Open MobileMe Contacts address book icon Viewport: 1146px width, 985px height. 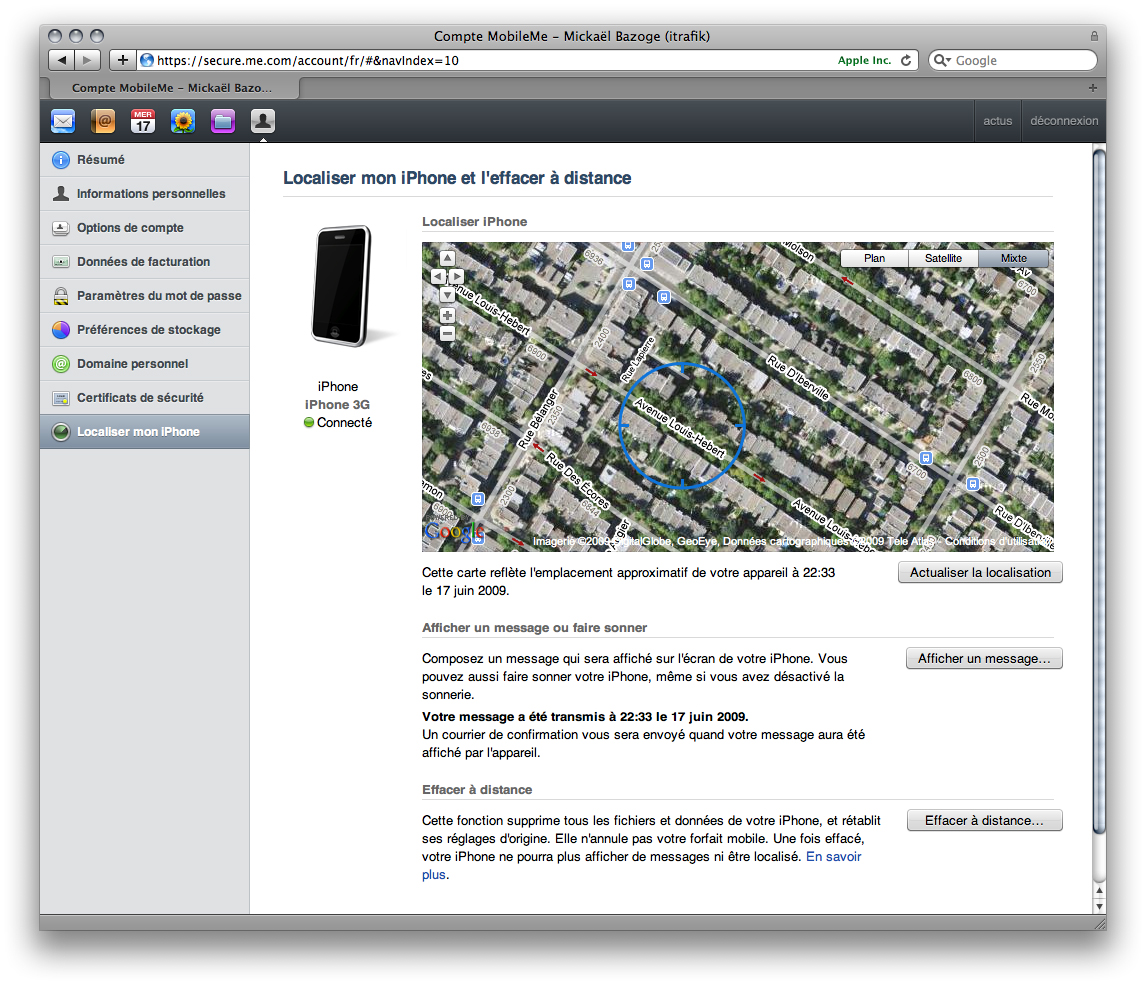click(x=103, y=121)
